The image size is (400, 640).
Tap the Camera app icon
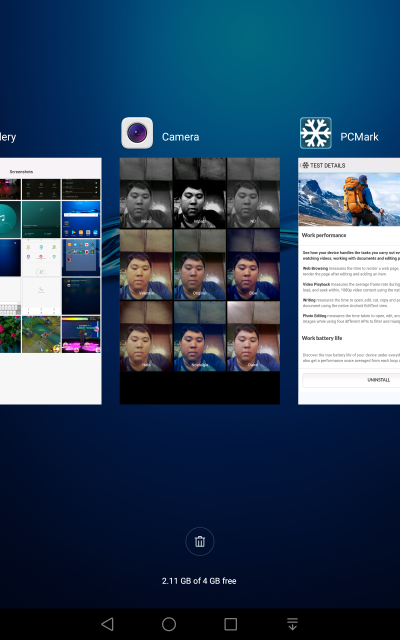click(137, 133)
